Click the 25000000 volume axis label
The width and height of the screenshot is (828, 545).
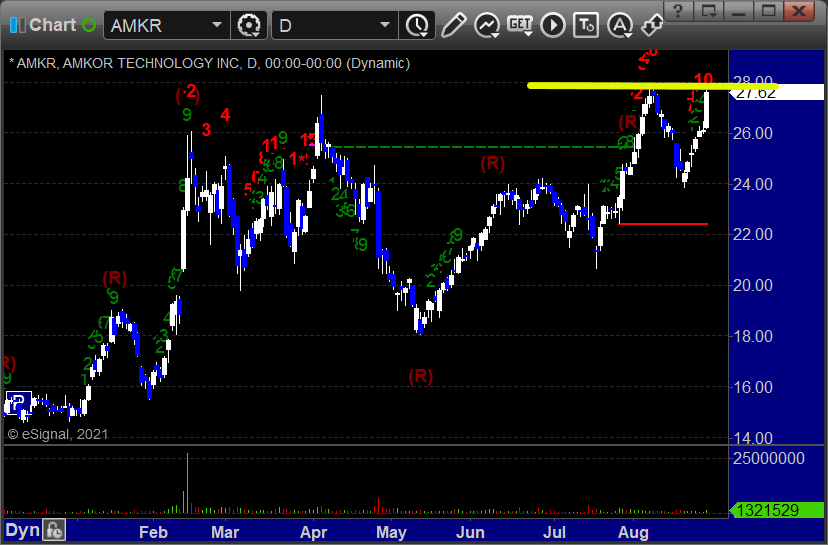tap(768, 458)
